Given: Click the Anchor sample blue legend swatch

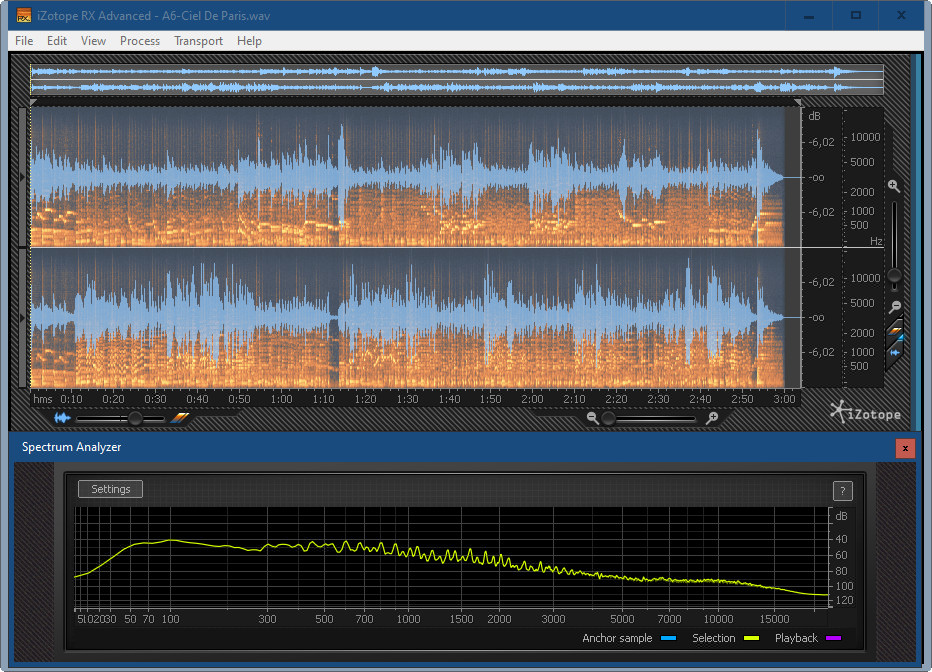Looking at the screenshot, I should 669,638.
